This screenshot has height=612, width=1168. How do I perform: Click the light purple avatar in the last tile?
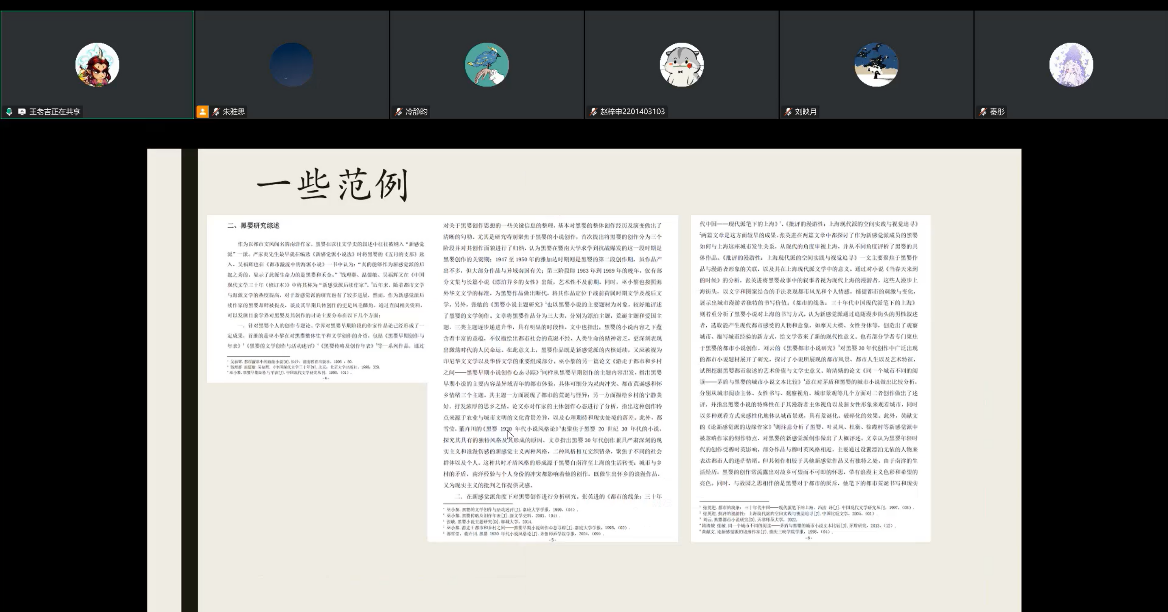pyautogui.click(x=1070, y=65)
